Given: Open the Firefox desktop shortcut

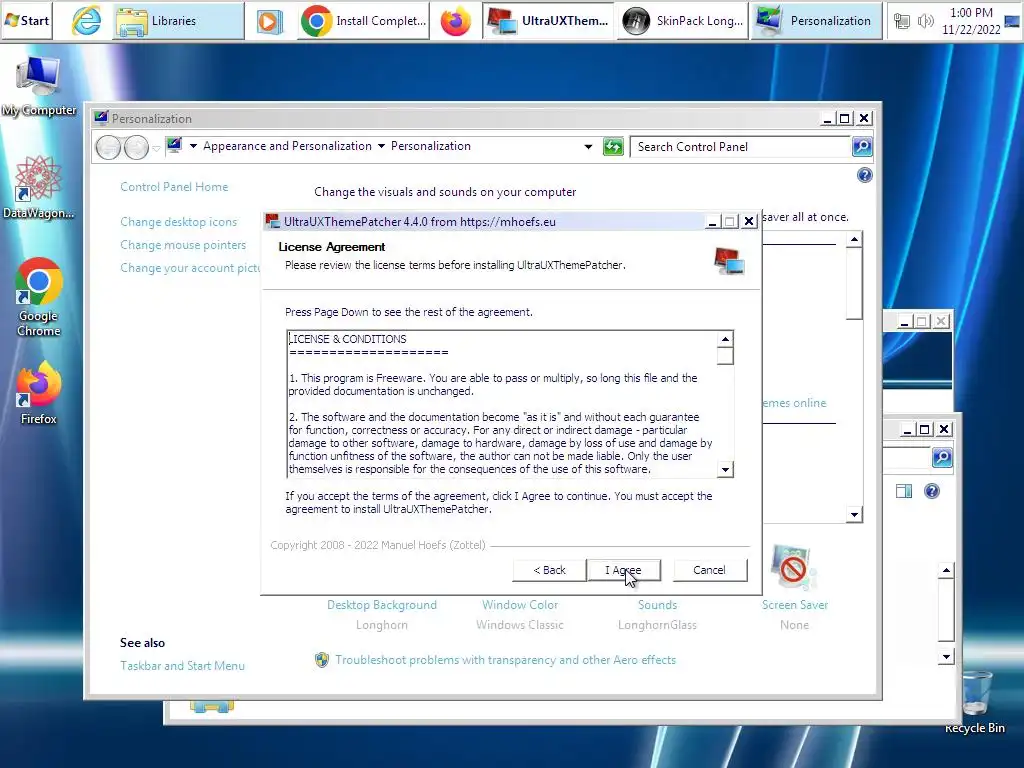Looking at the screenshot, I should pyautogui.click(x=39, y=393).
